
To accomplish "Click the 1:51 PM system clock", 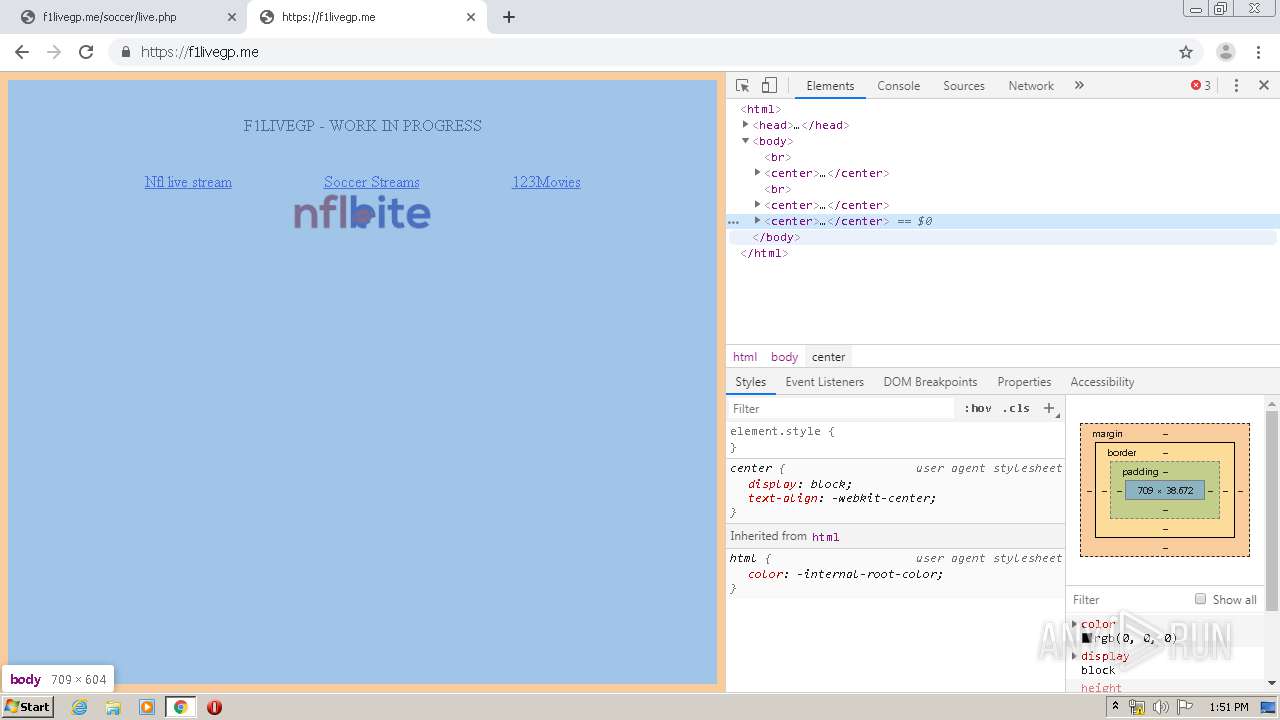I will (x=1229, y=707).
